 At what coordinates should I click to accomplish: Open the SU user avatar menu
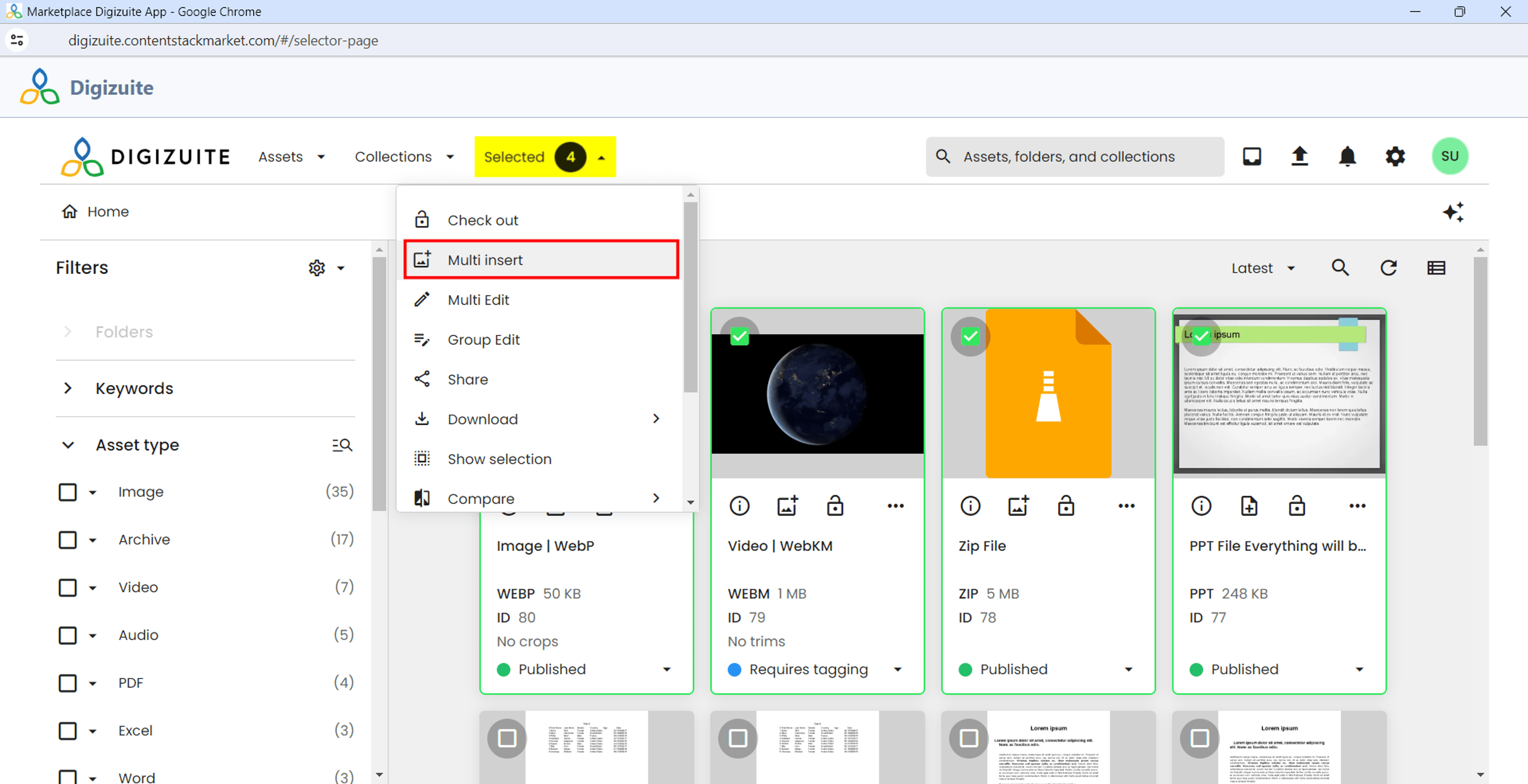tap(1450, 157)
